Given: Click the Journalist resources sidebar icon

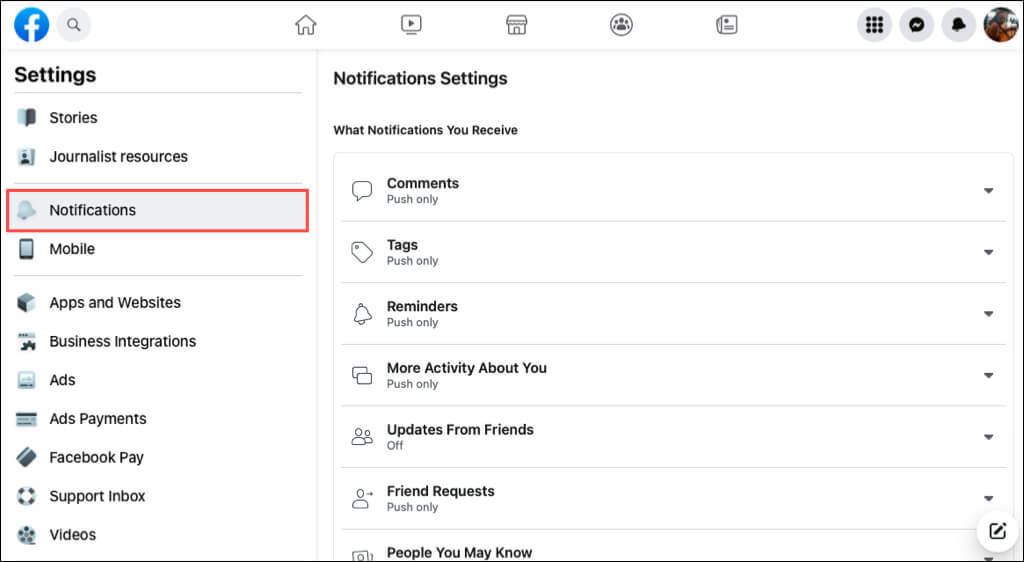Looking at the screenshot, I should coord(26,157).
